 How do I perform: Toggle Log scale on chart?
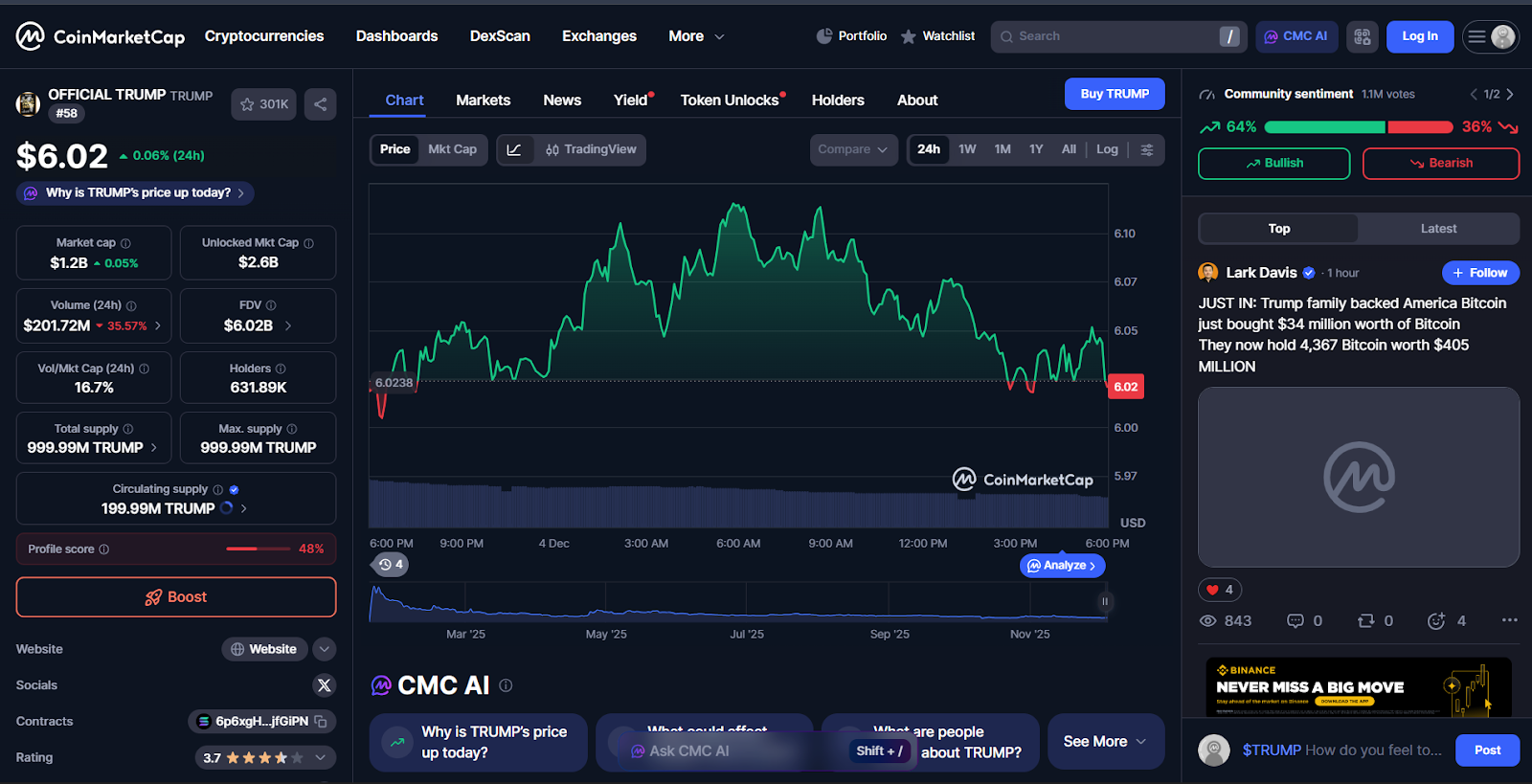point(1107,150)
